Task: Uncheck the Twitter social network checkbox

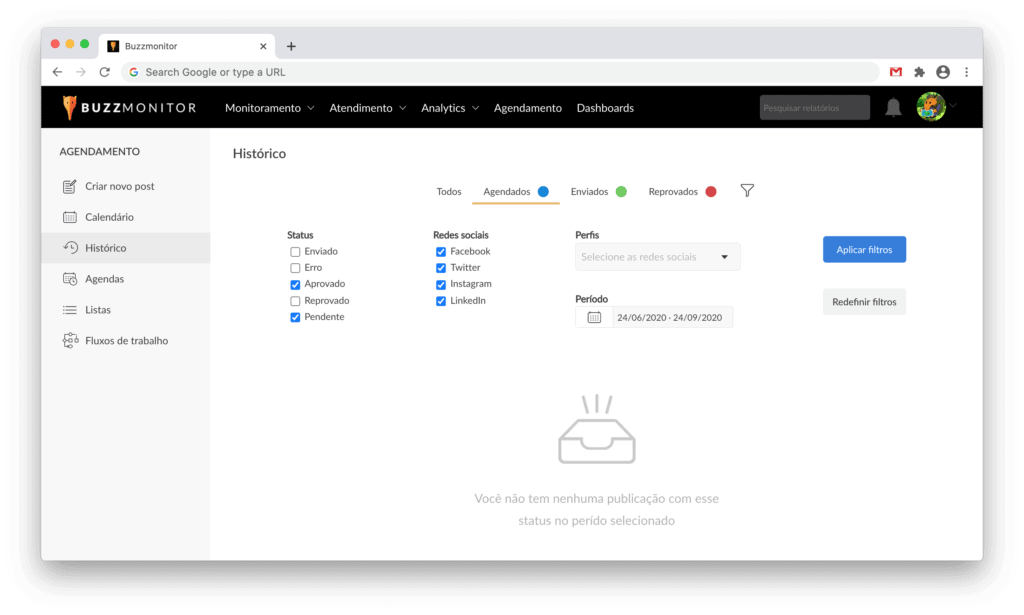Action: (441, 268)
